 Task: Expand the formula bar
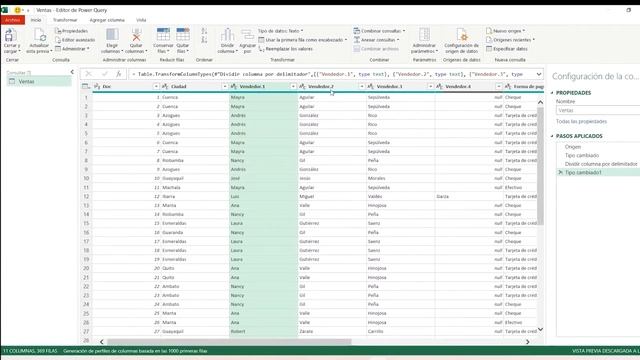pyautogui.click(x=539, y=74)
